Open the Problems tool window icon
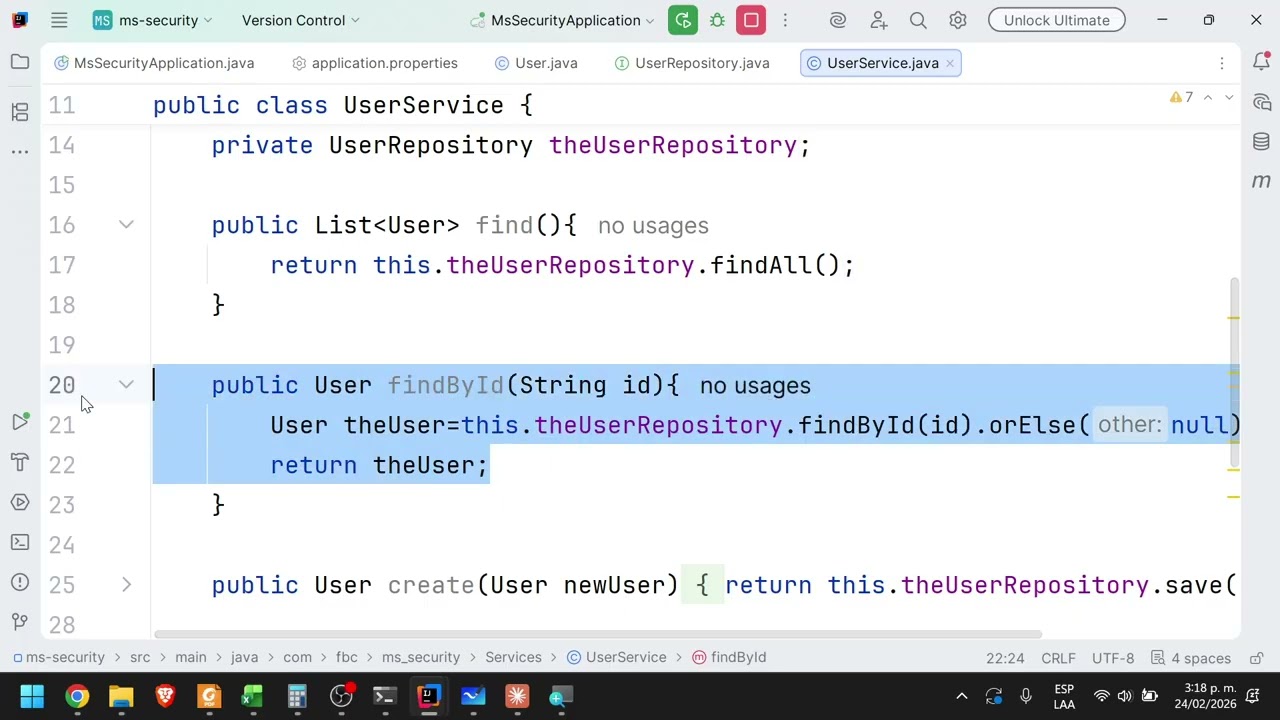 tap(20, 582)
